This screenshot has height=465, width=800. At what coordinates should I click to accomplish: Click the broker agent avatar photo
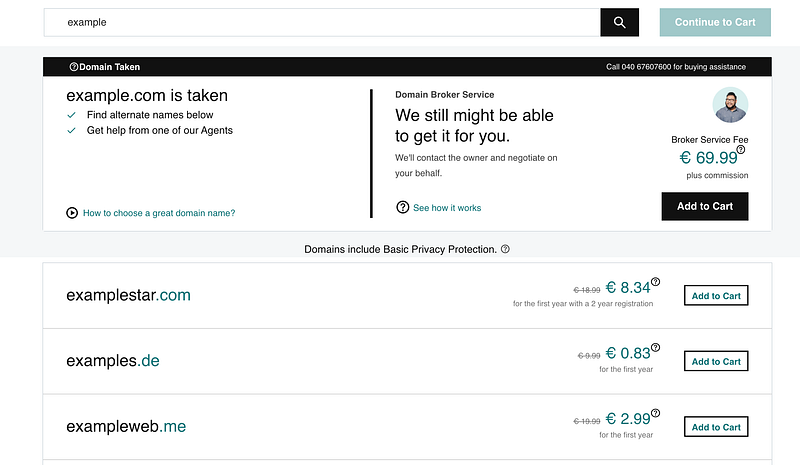[x=730, y=105]
